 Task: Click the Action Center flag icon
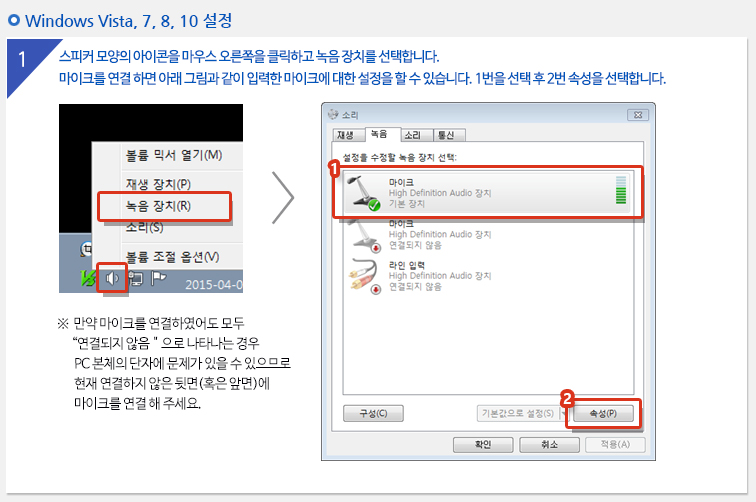[158, 278]
